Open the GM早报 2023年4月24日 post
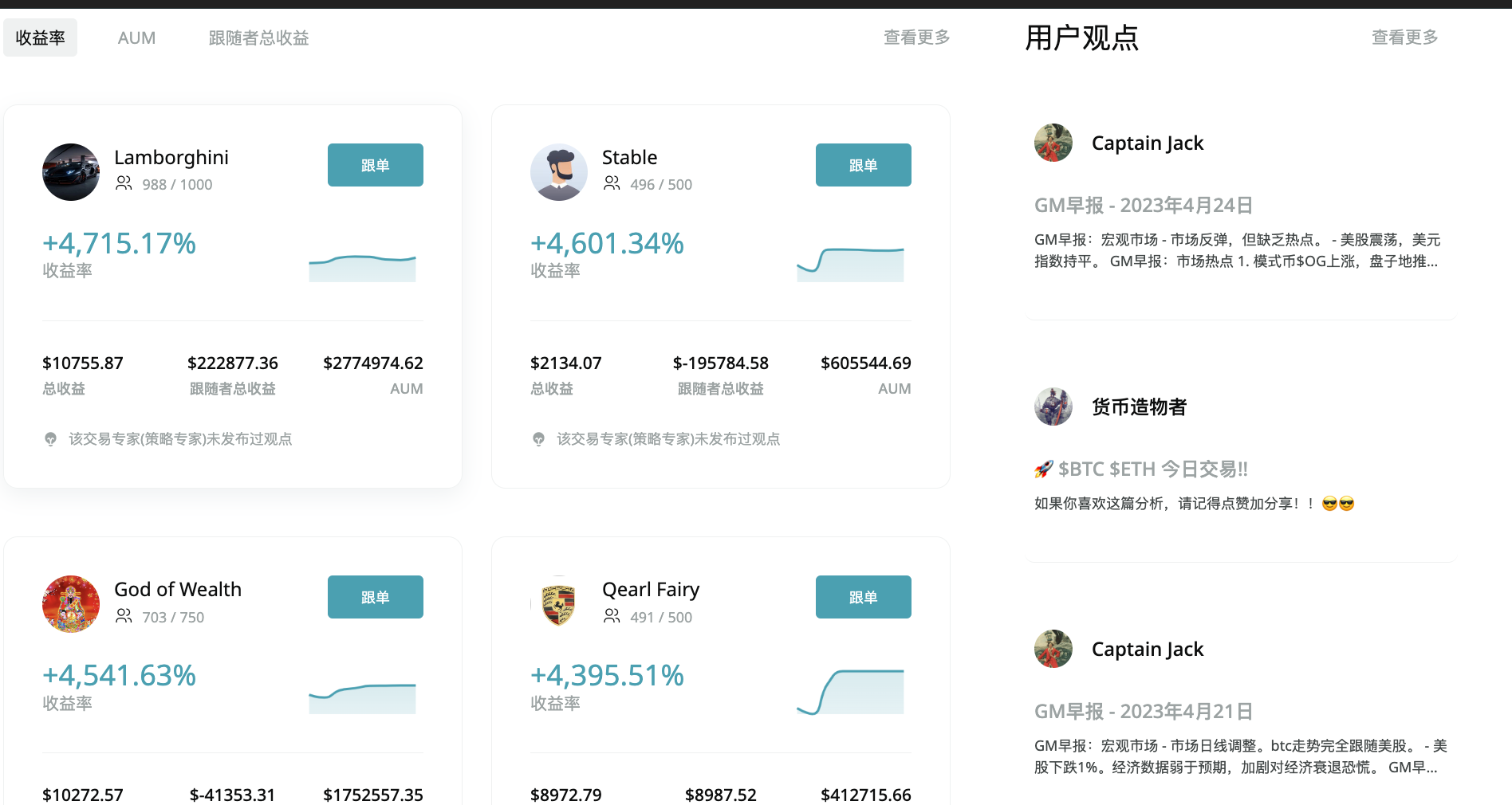 pyautogui.click(x=1143, y=206)
